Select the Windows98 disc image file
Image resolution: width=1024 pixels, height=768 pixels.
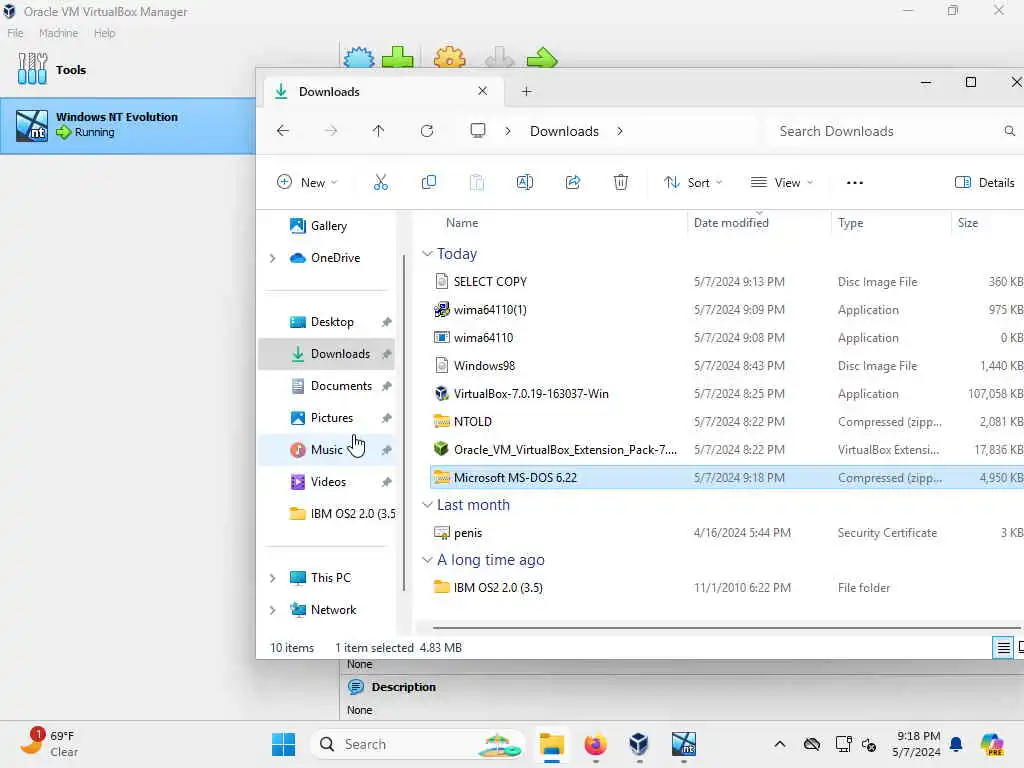[x=484, y=366]
